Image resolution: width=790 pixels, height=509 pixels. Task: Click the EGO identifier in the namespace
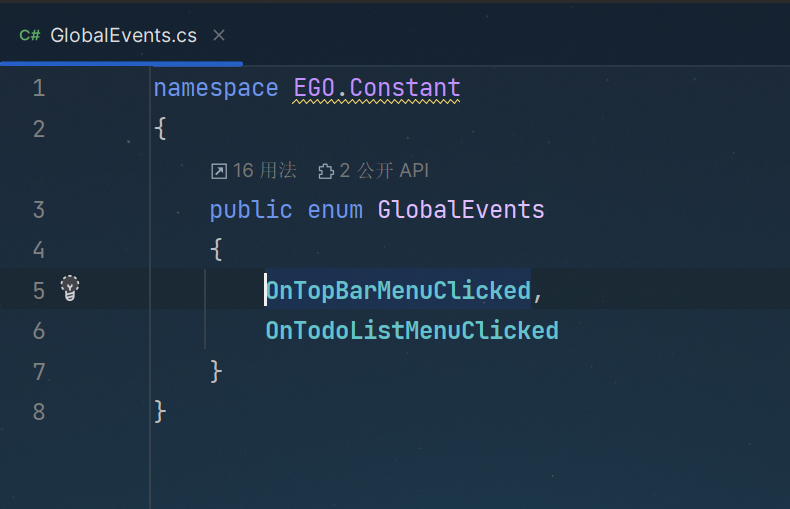(314, 88)
